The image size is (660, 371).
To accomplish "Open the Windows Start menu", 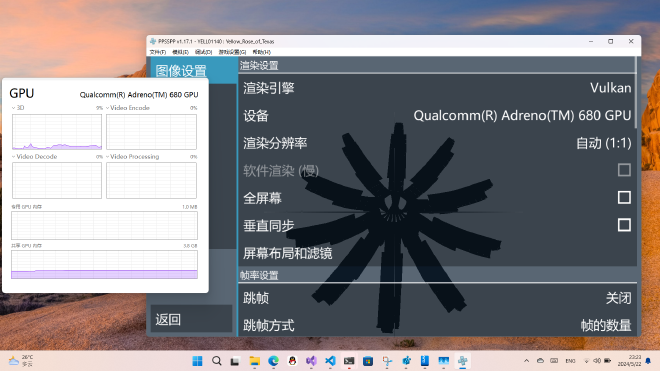I will [x=197, y=361].
